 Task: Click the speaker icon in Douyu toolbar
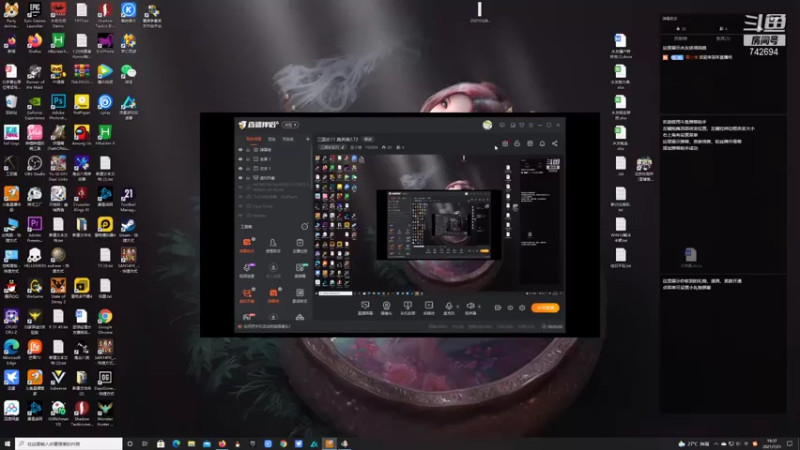click(470, 306)
